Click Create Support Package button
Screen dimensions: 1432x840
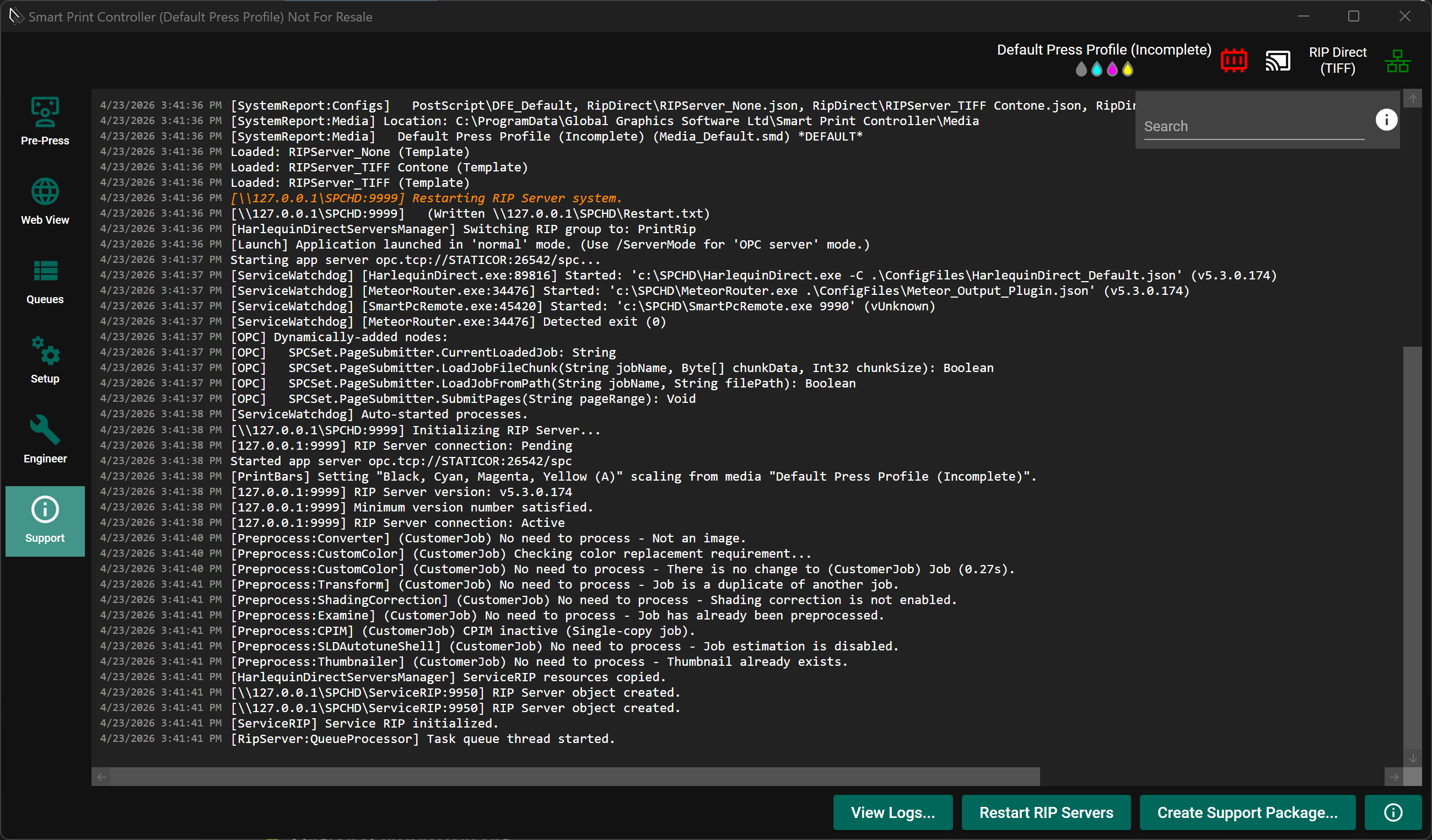(x=1247, y=813)
